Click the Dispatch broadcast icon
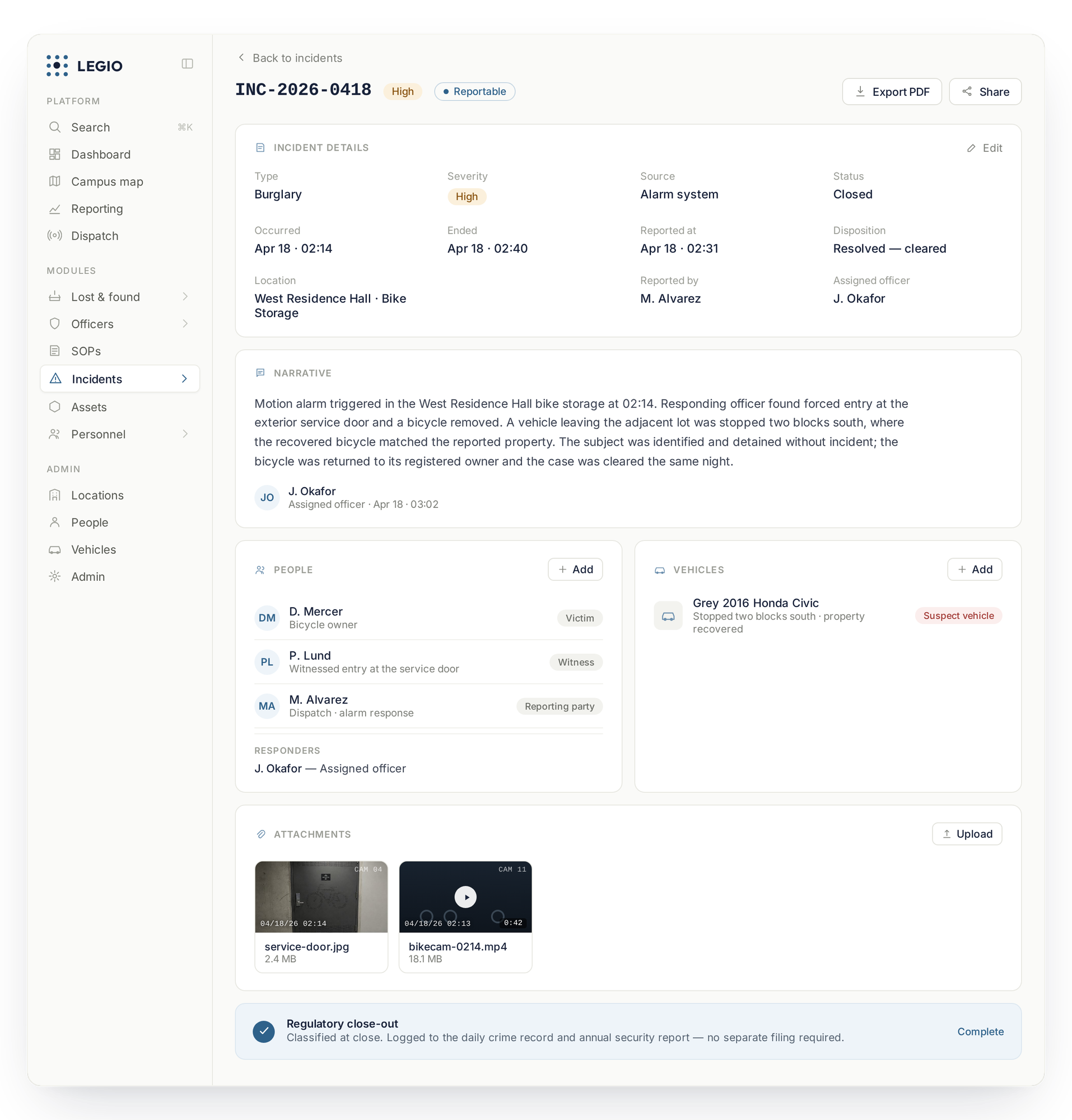This screenshot has width=1072, height=1120. point(55,235)
